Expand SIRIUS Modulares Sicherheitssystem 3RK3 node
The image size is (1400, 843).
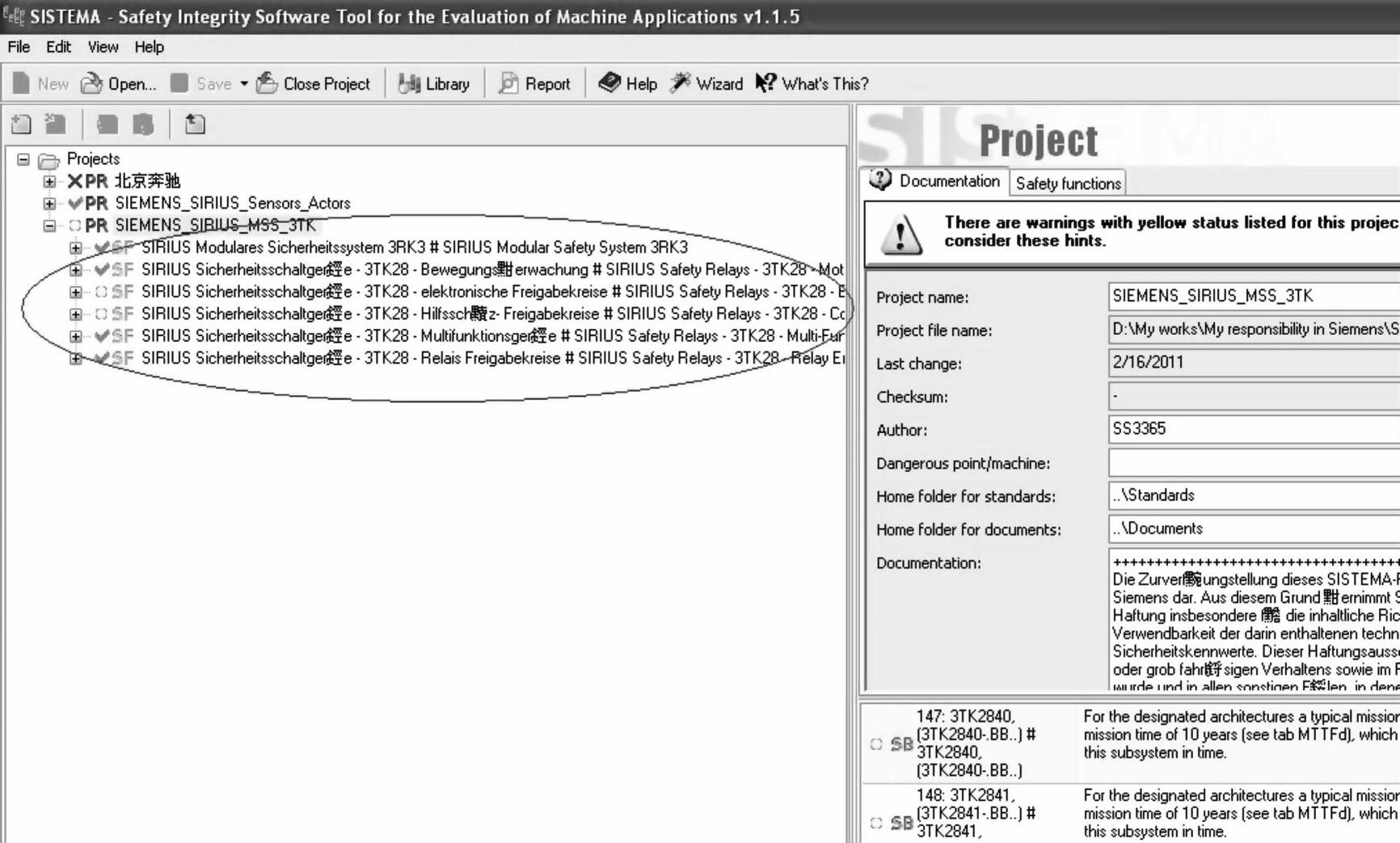(x=75, y=247)
